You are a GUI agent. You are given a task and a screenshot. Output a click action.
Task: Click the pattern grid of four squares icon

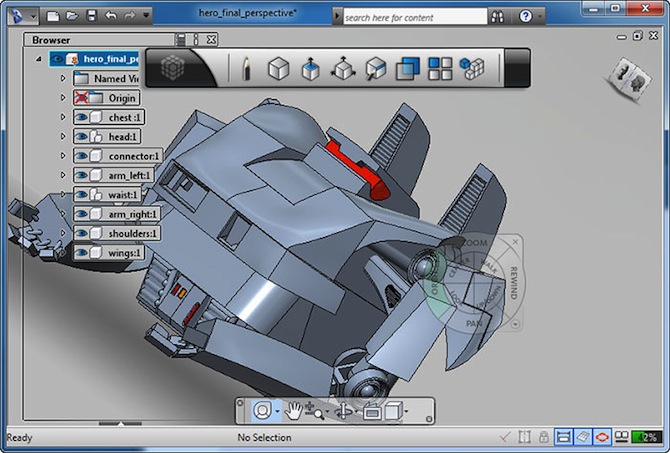point(440,69)
